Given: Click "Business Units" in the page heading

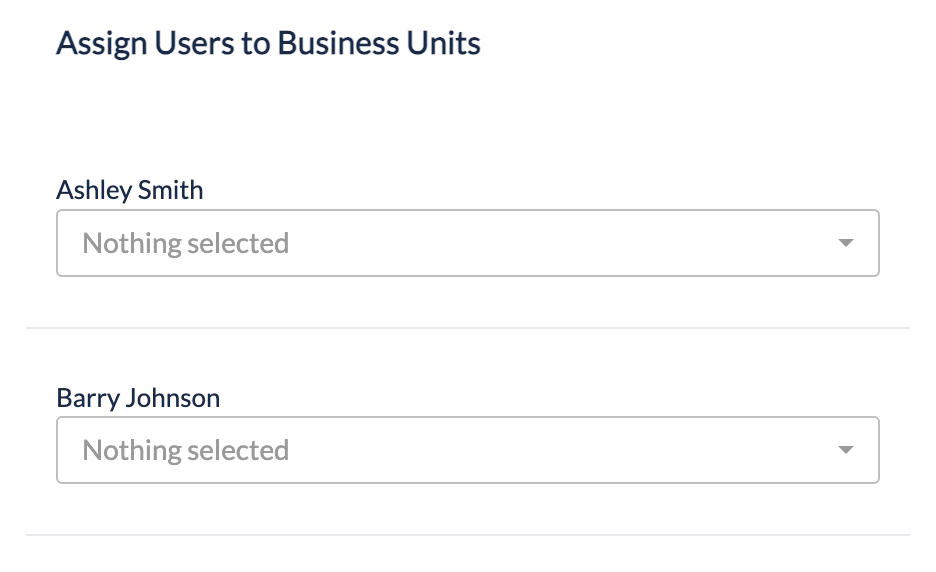Looking at the screenshot, I should point(379,44).
